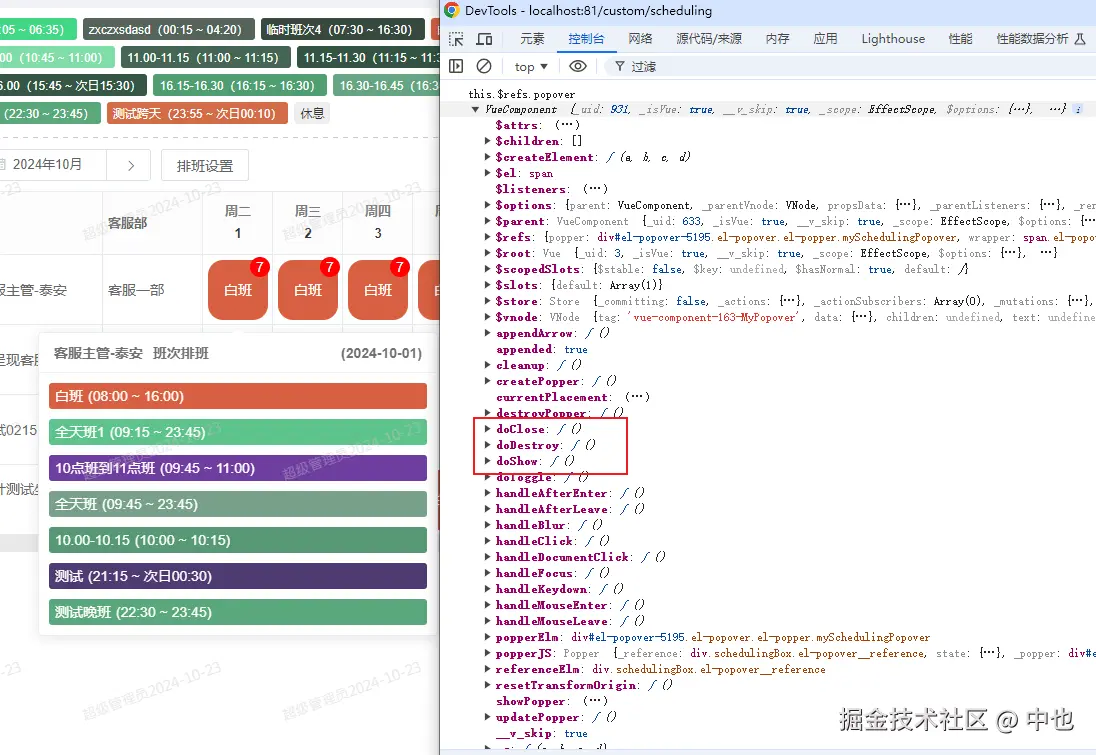This screenshot has height=755, width=1096.
Task: Choose 10.00-10.15 (10:00 ~ 10:15) in popover
Action: point(238,540)
